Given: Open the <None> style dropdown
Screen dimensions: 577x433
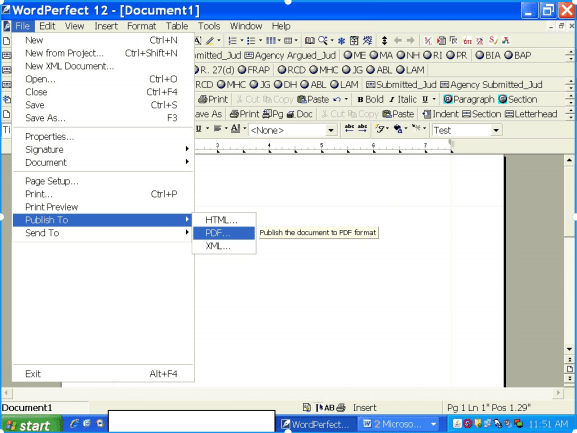Looking at the screenshot, I should click(331, 130).
